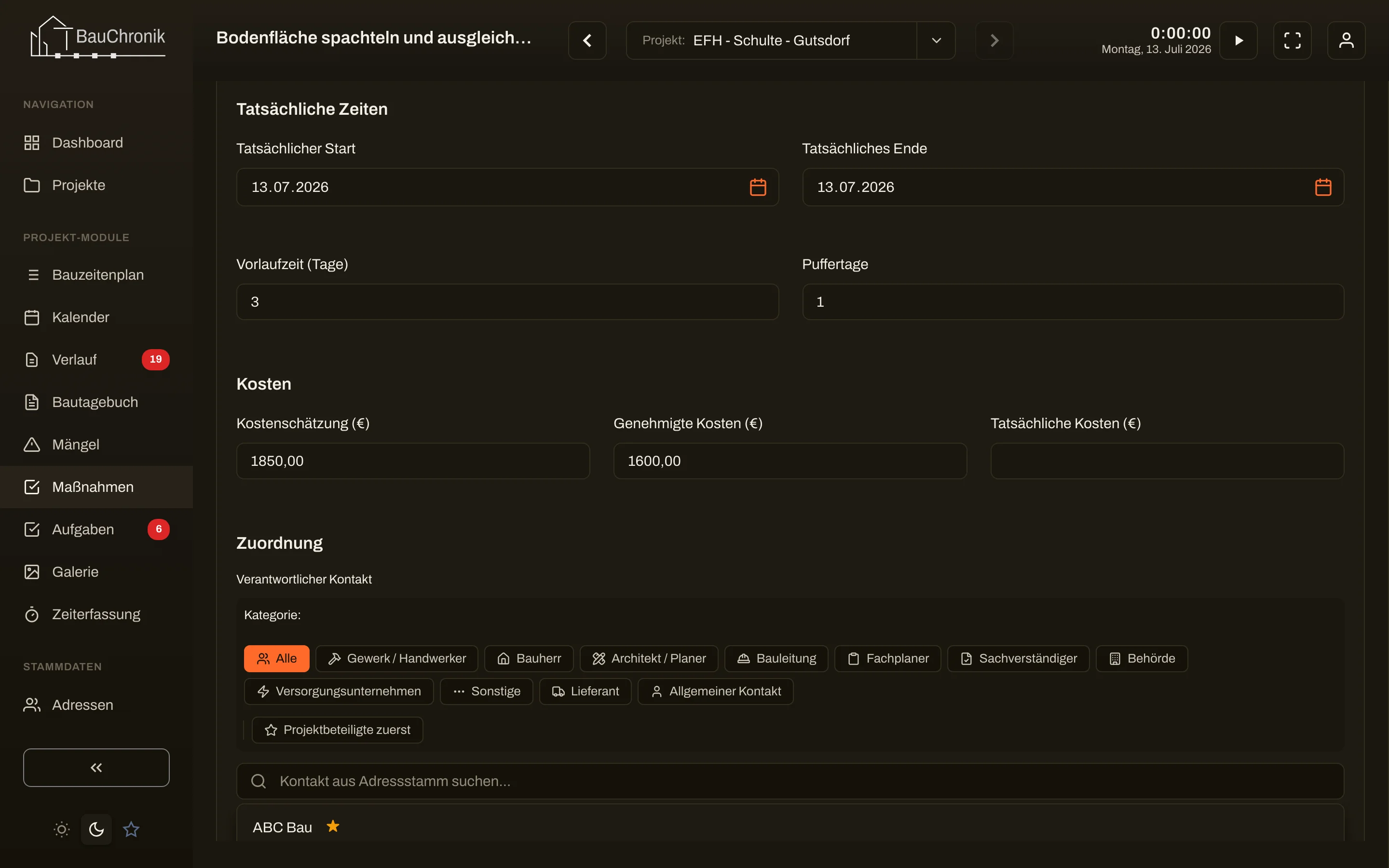
Task: Click the Kontakt aus Adressstamm suchen field
Action: point(790,781)
